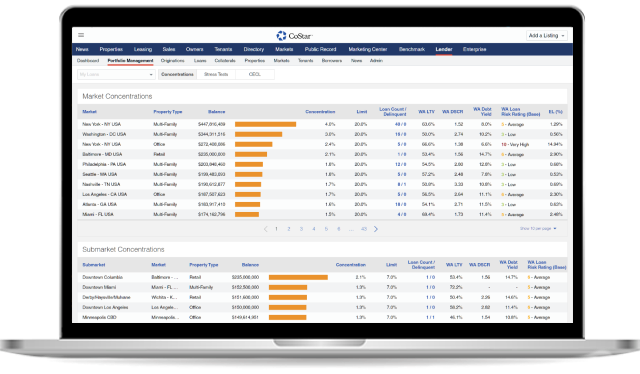Screen dimensions: 640x374
Task: Select the Seattle - WA USA market cell
Action: [100, 174]
